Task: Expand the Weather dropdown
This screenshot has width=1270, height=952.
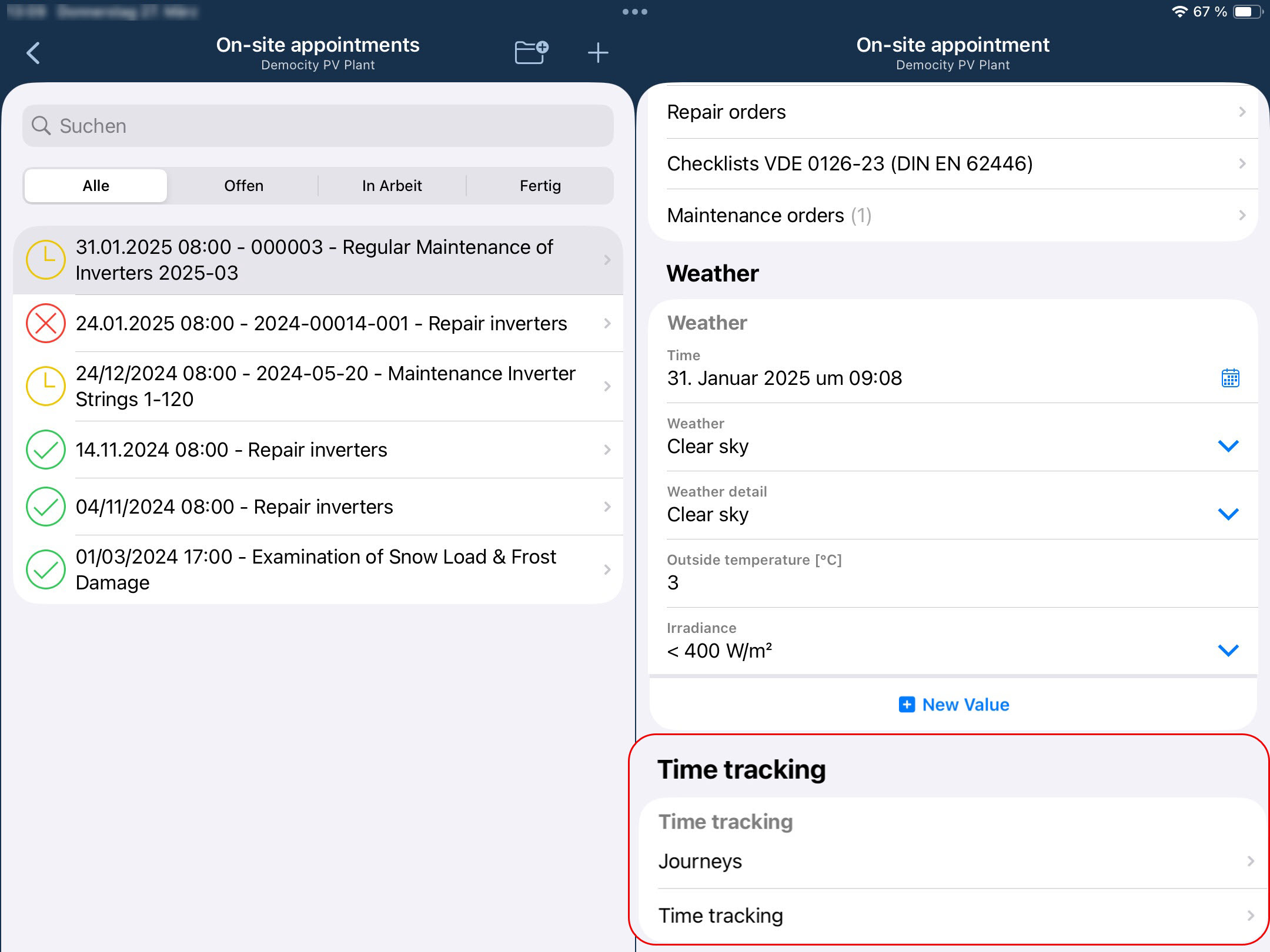Action: point(1228,446)
